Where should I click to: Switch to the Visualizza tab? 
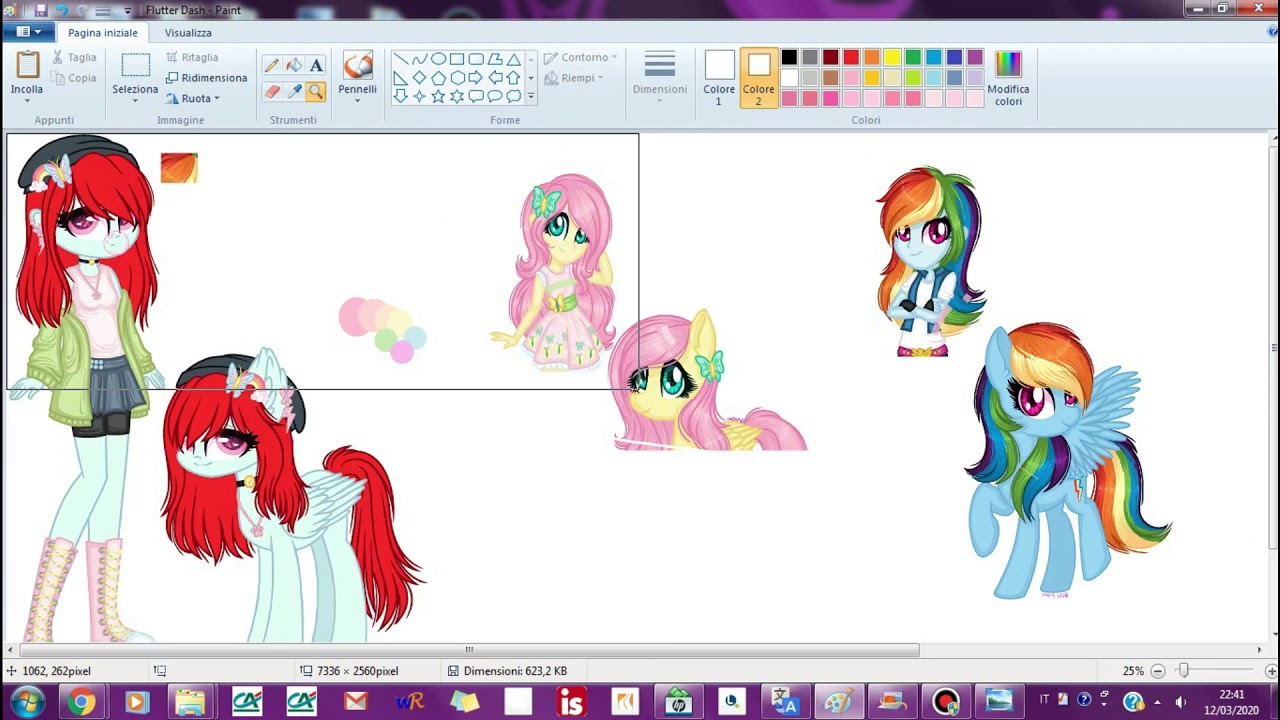[188, 33]
